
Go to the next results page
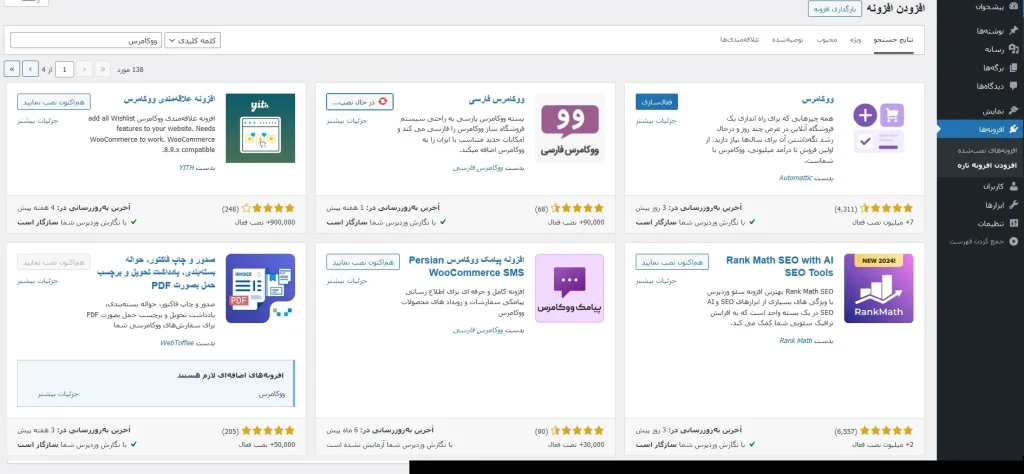click(x=30, y=69)
